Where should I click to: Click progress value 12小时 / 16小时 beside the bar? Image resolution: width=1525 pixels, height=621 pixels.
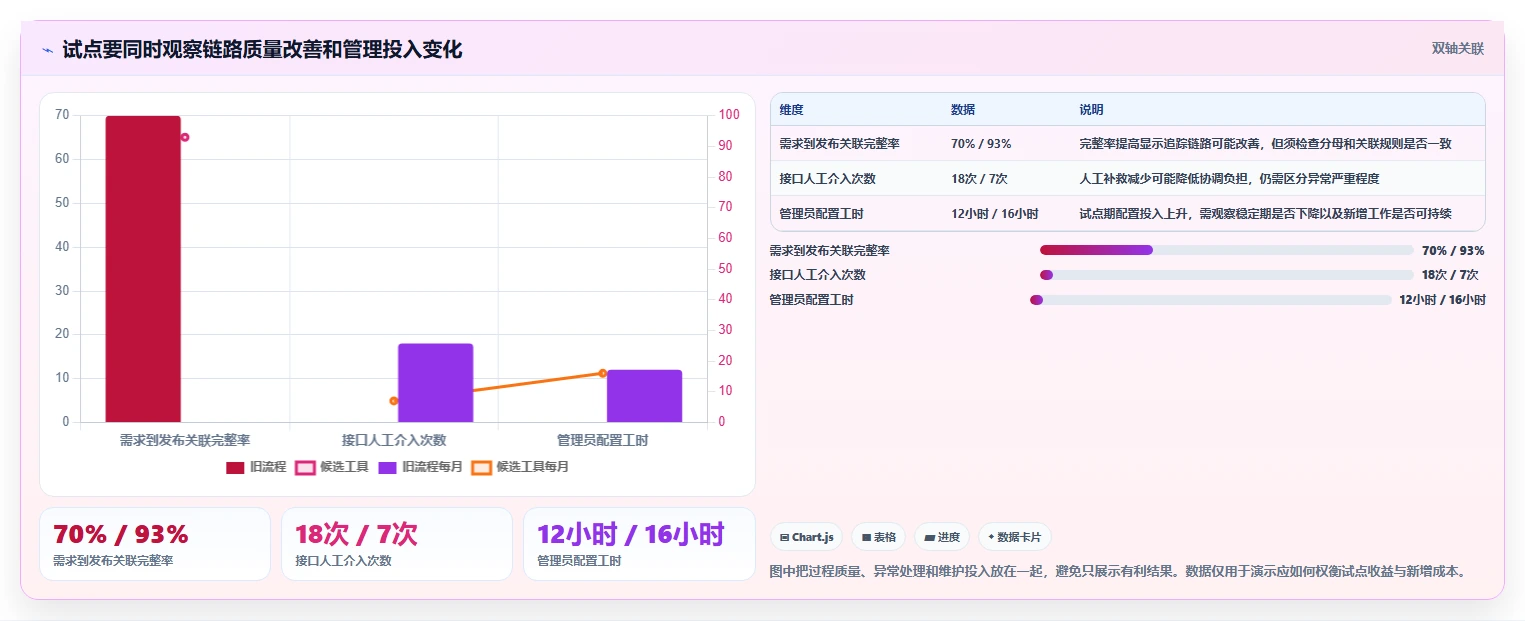coord(1442,300)
